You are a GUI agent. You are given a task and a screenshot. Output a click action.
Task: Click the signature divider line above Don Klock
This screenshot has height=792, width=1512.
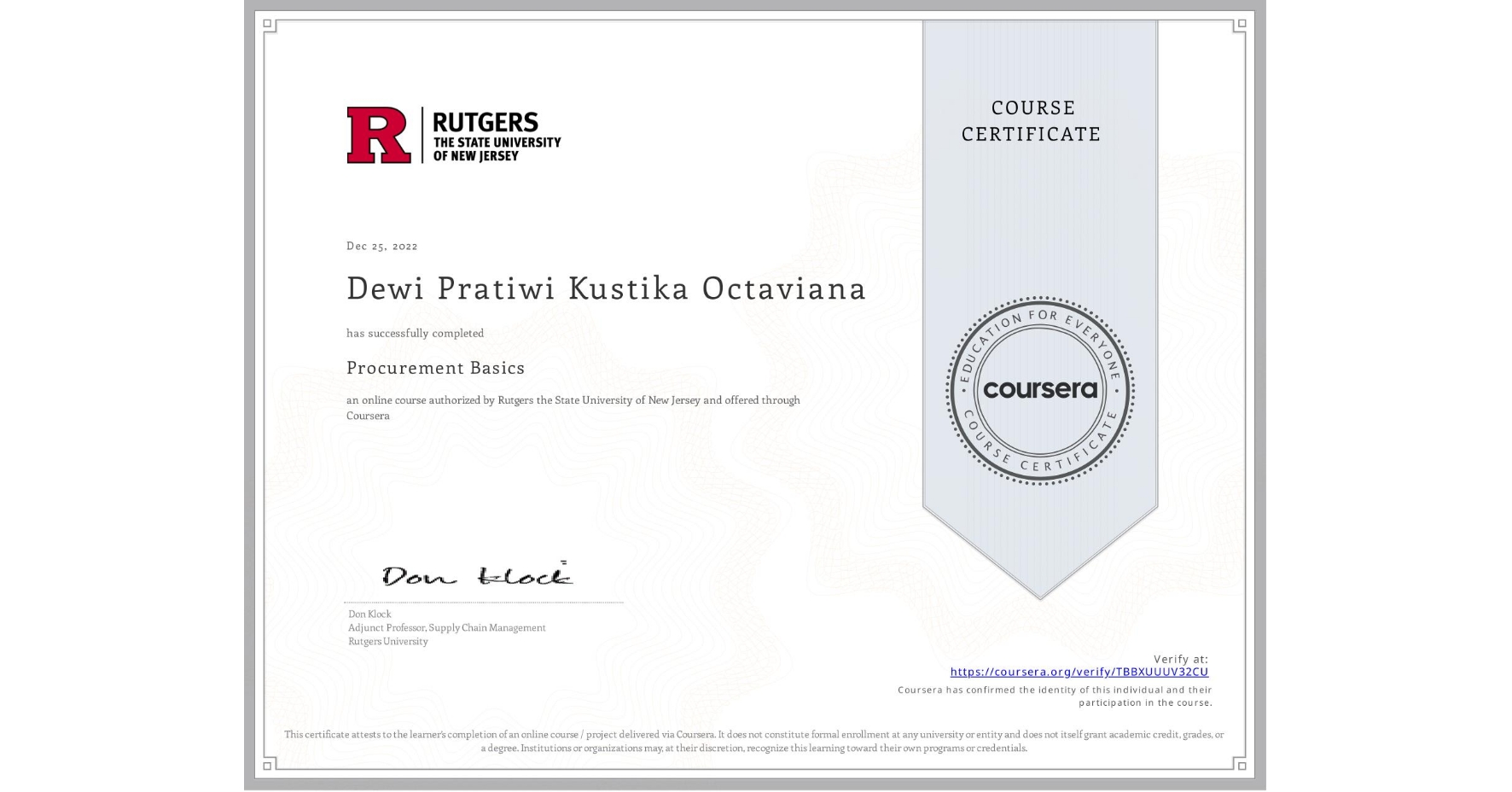485,603
